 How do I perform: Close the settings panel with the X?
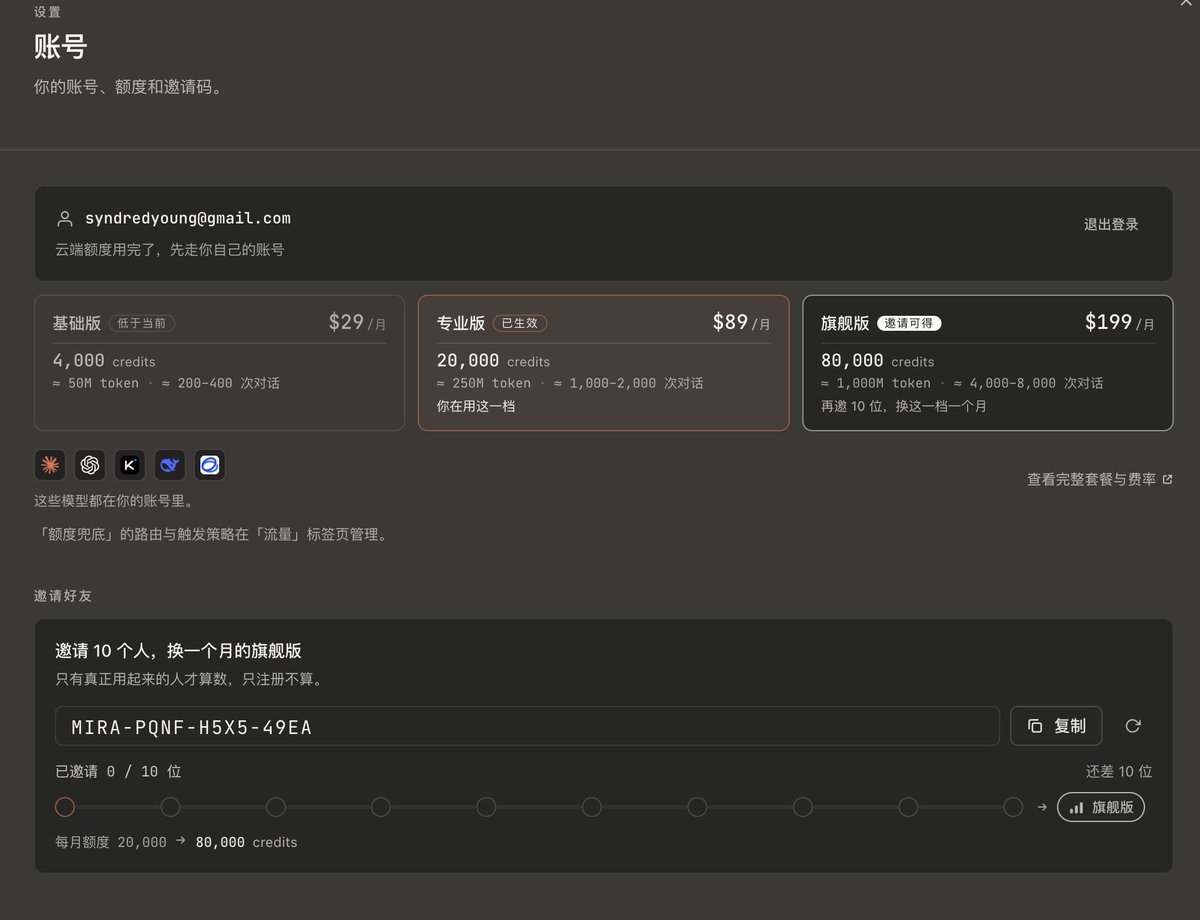(x=1187, y=4)
